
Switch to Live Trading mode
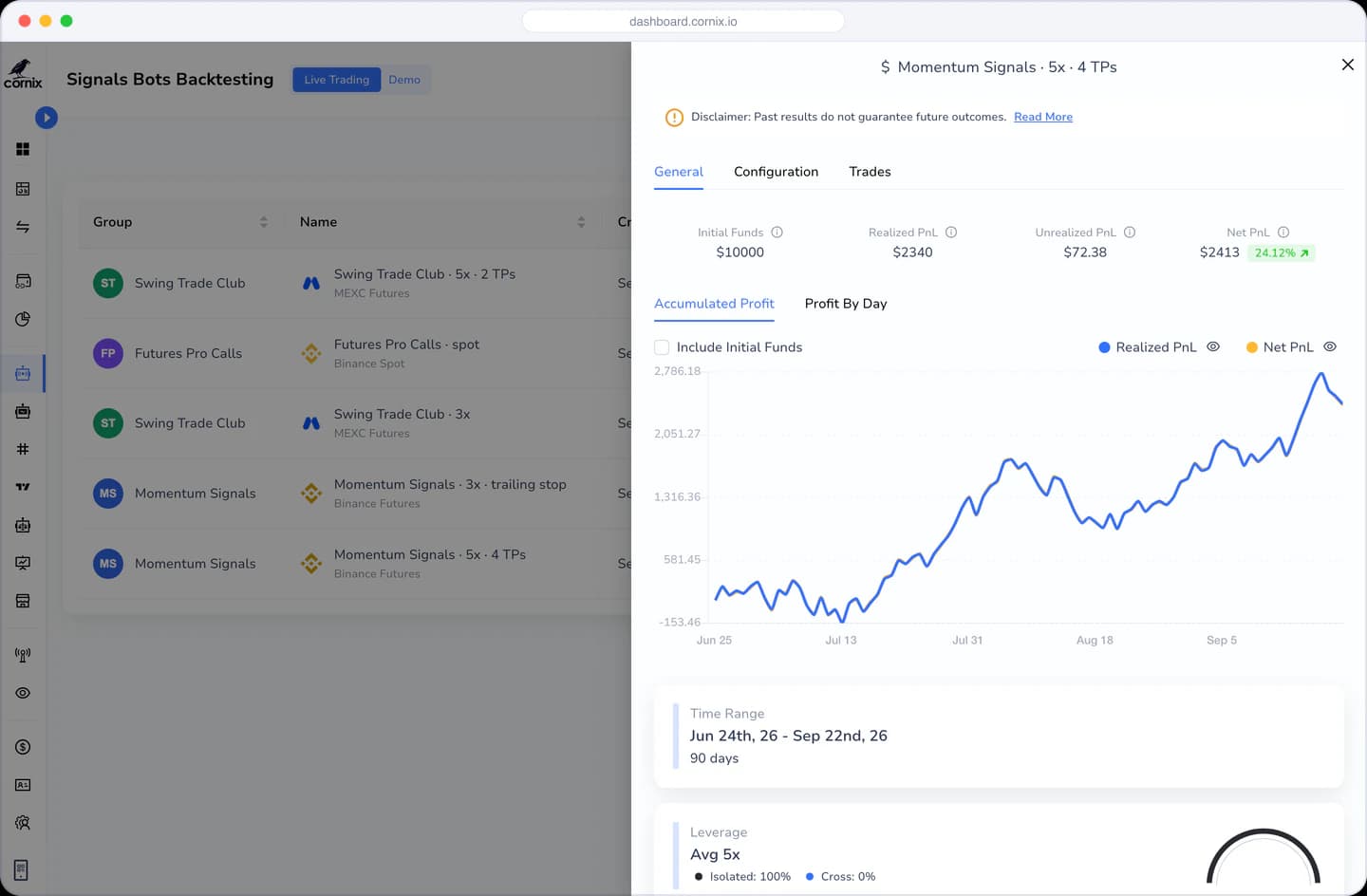[336, 80]
